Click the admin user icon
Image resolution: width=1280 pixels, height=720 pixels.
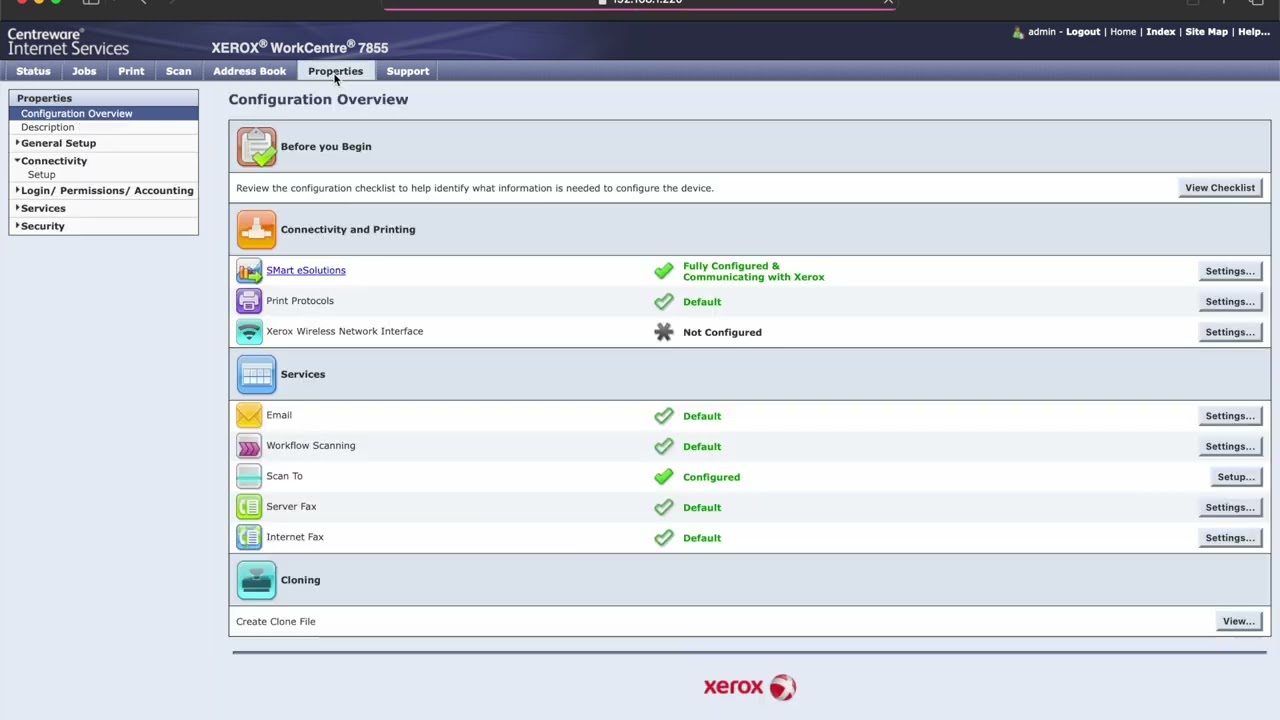(1018, 32)
